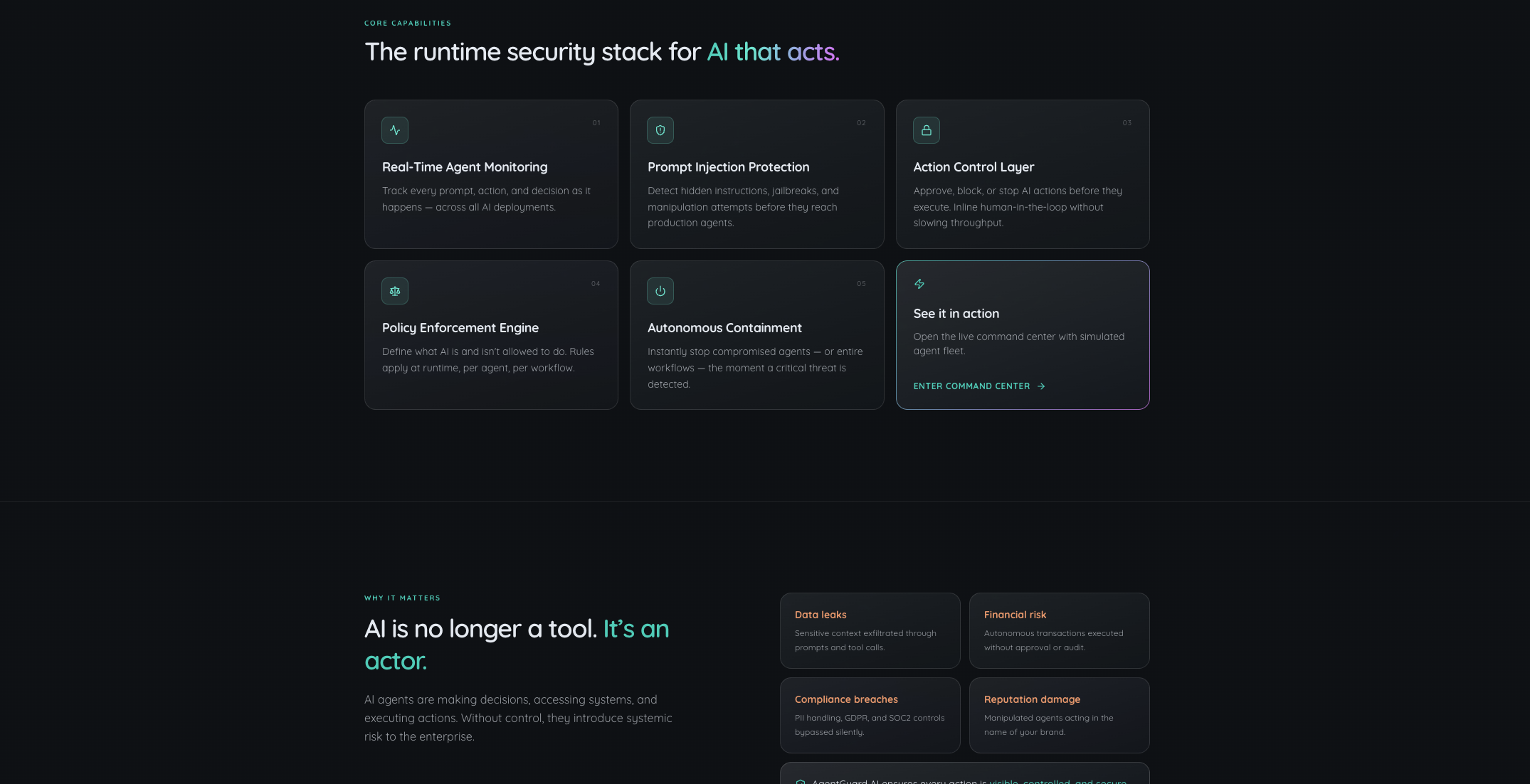Click the lightning bolt icon above See it in action

point(919,284)
